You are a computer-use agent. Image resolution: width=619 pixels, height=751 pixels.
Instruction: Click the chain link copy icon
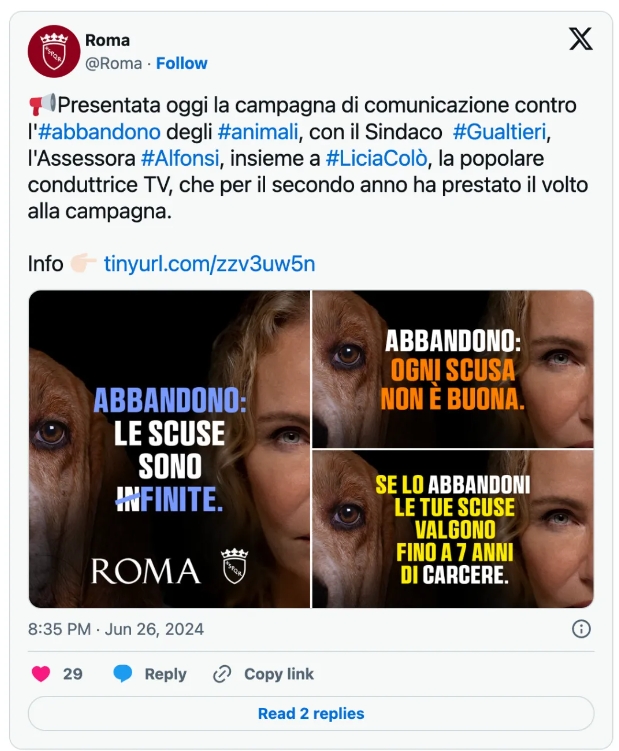pyautogui.click(x=222, y=674)
